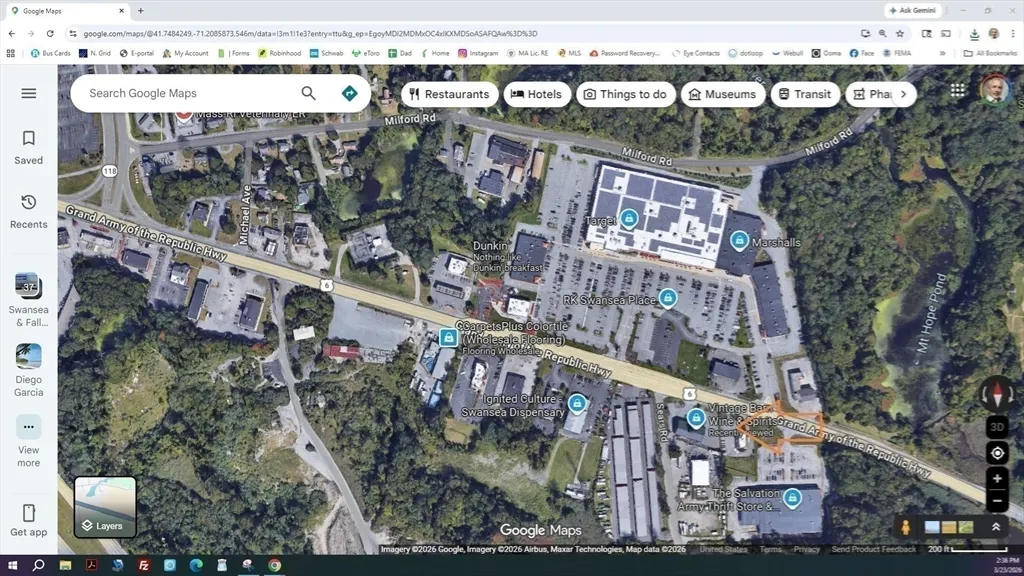This screenshot has width=1024, height=576.
Task: Open the All Bookmarks folder
Action: coord(990,53)
